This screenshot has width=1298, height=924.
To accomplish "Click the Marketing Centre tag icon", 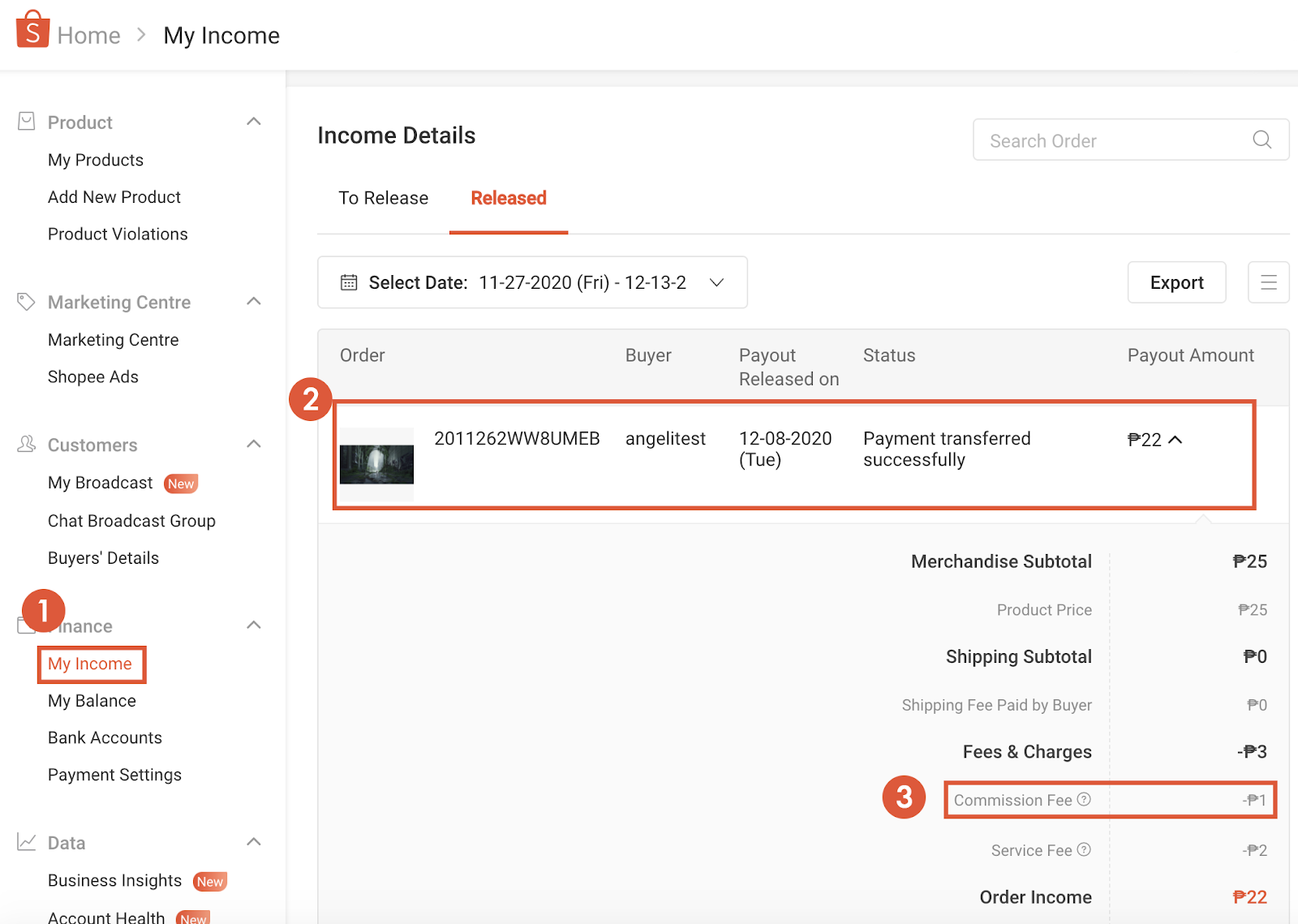I will coord(26,301).
